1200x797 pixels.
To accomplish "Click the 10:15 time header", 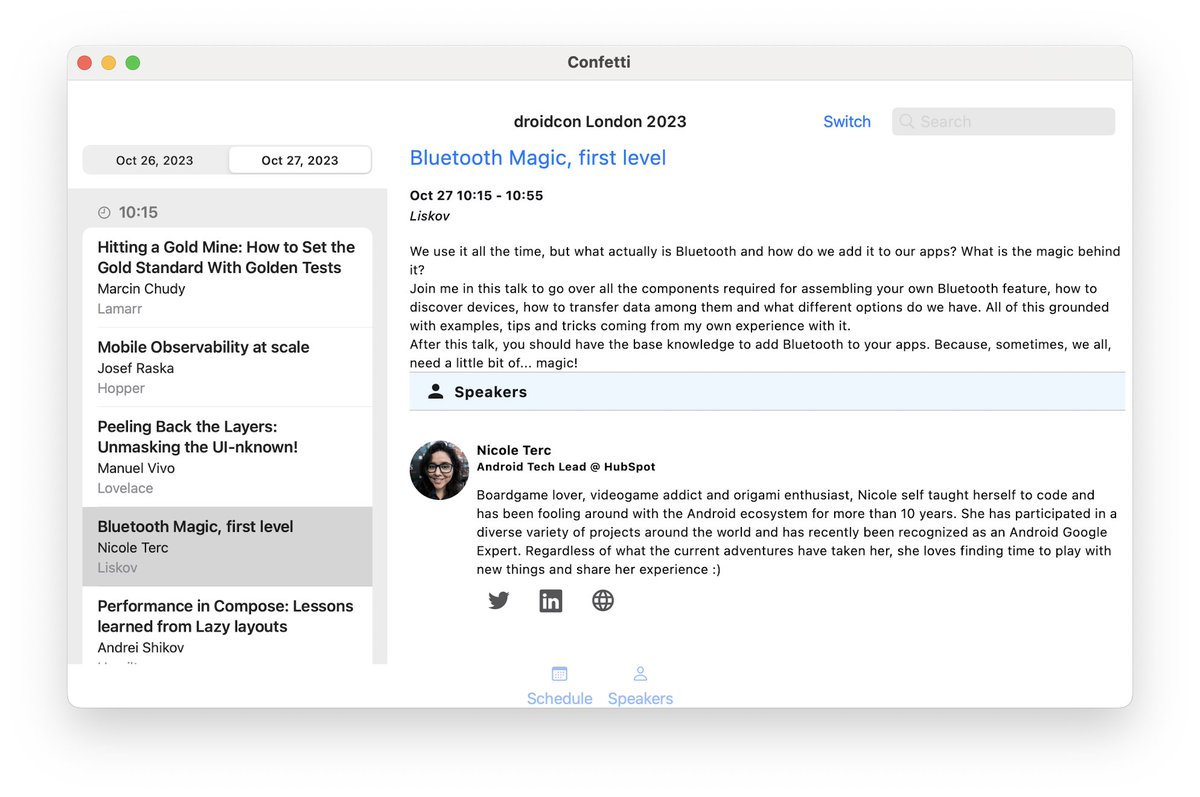I will click(x=138, y=212).
